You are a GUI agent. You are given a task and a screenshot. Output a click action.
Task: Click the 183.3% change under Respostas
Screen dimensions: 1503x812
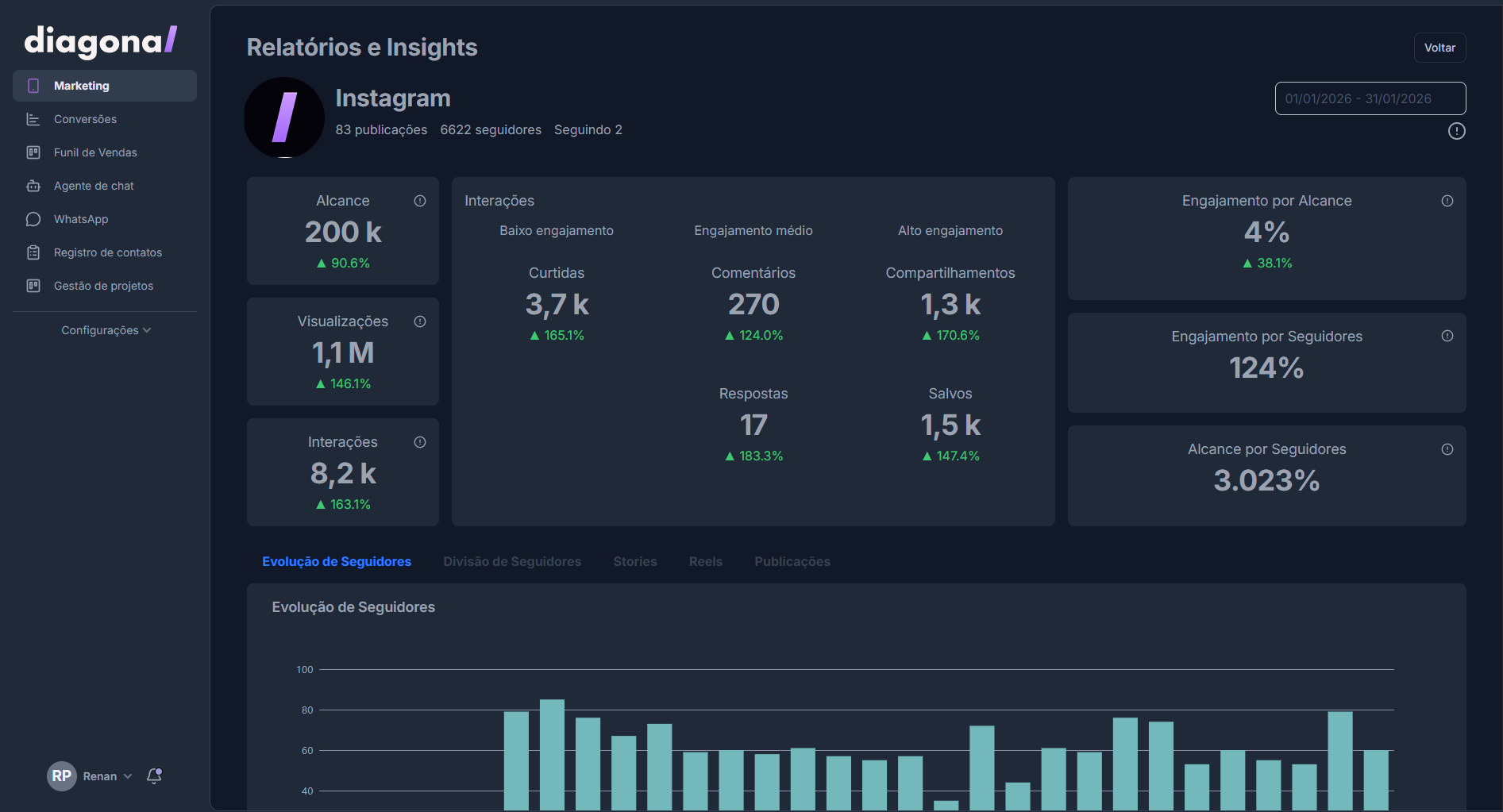click(753, 456)
